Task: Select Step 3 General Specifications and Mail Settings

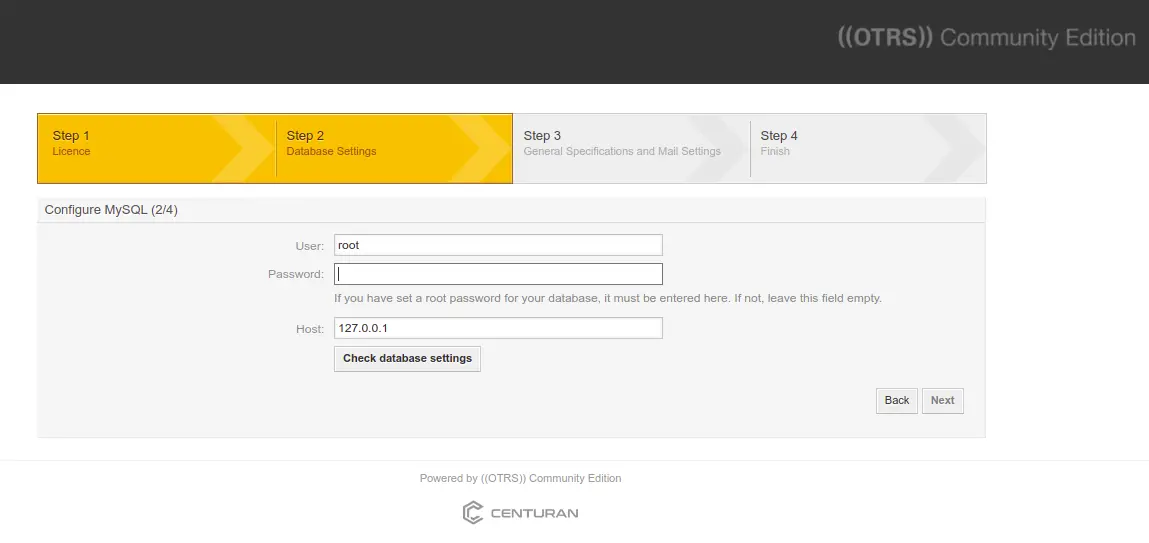Action: tap(631, 148)
